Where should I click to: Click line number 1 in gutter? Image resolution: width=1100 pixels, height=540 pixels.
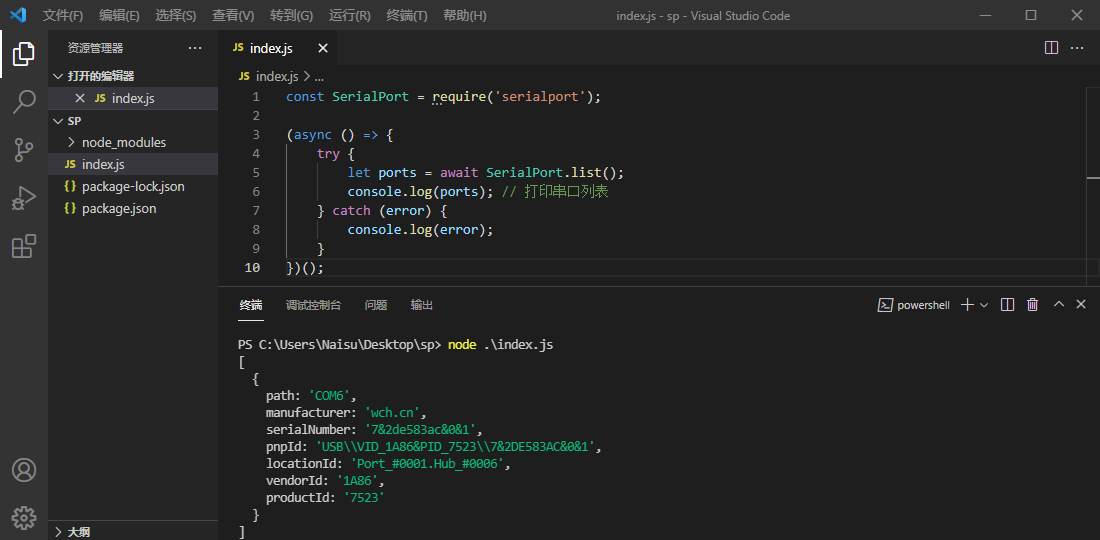pos(255,97)
